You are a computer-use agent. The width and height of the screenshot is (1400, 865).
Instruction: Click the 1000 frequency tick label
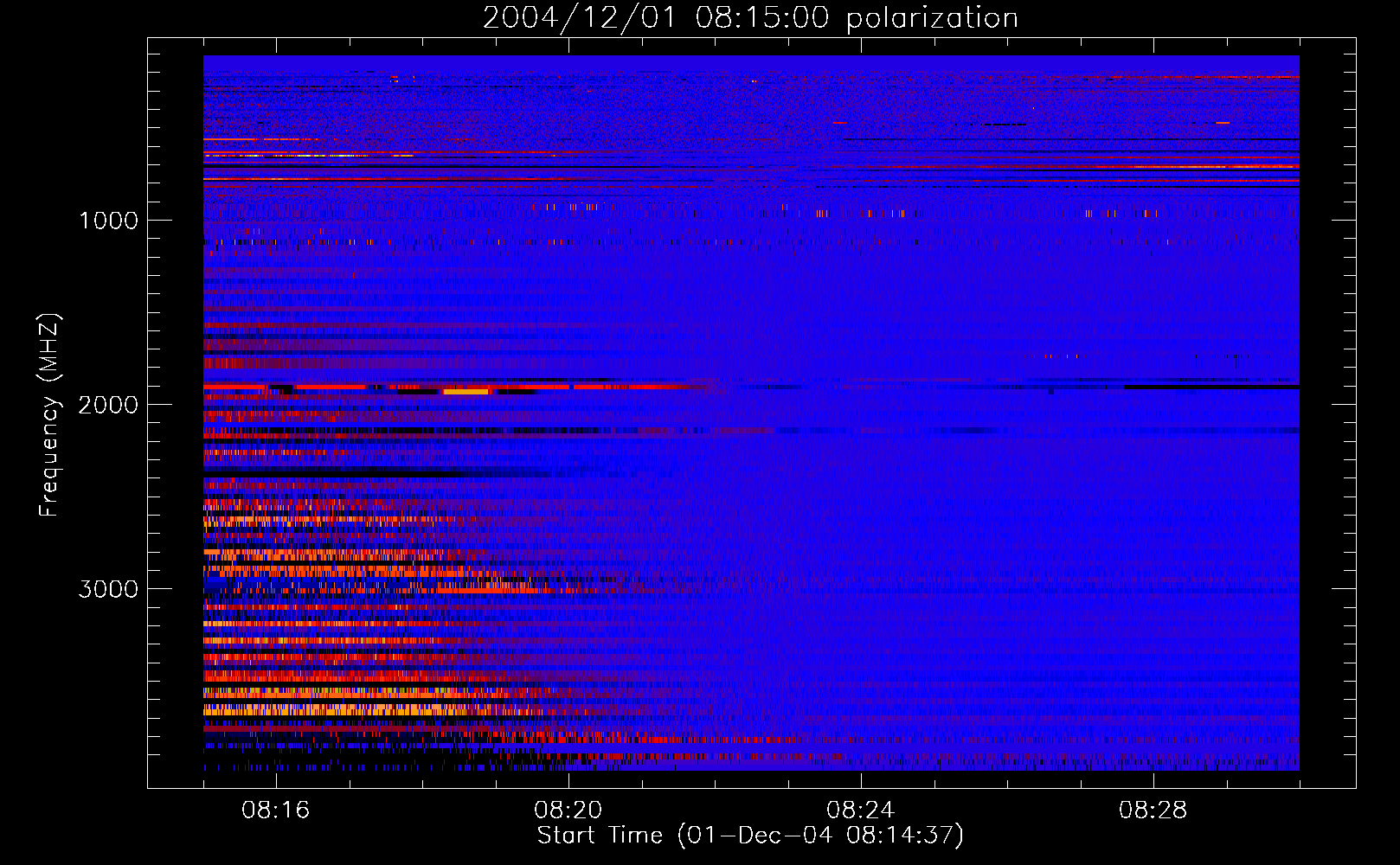[x=108, y=221]
